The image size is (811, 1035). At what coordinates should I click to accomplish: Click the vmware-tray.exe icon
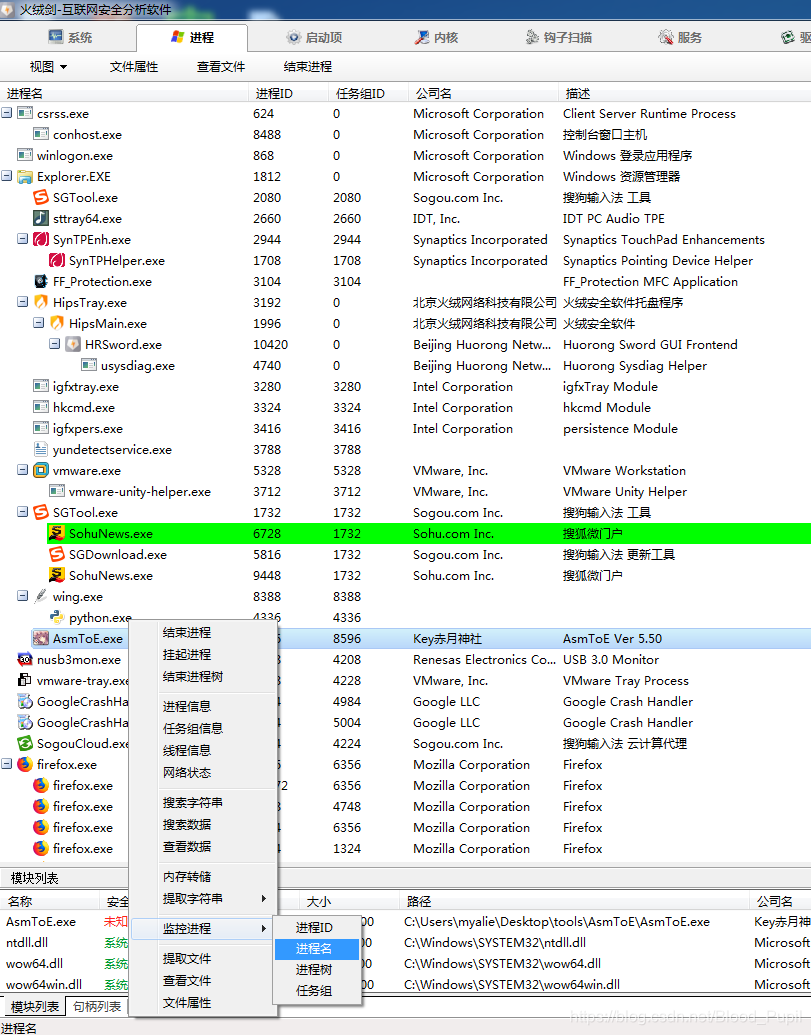click(25, 681)
